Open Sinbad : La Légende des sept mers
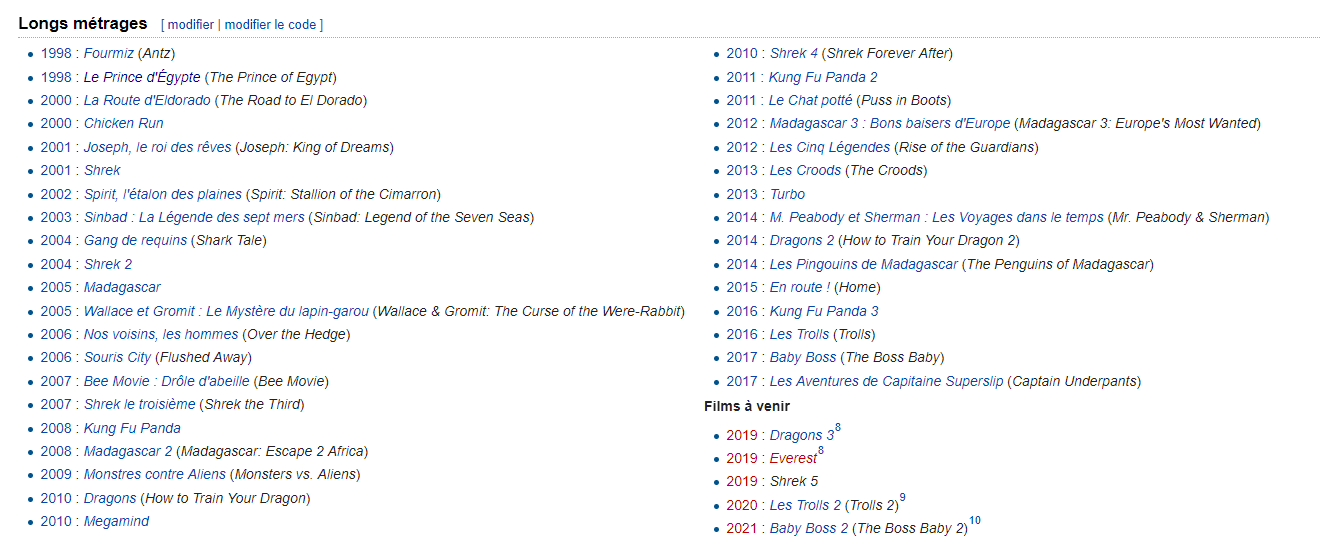The image size is (1320, 550). (194, 217)
